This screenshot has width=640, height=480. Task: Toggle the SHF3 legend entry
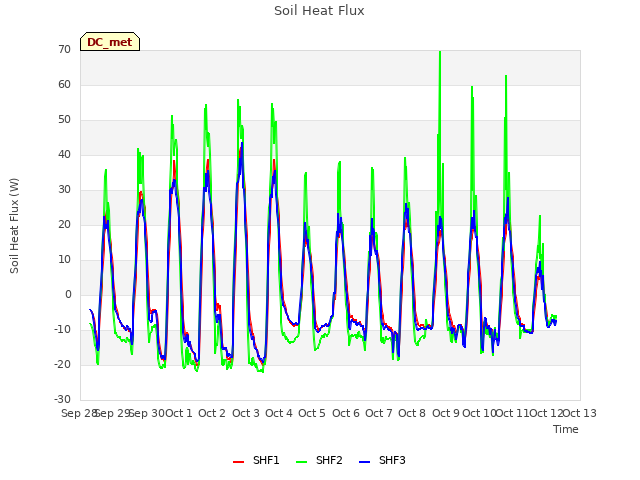(382, 460)
